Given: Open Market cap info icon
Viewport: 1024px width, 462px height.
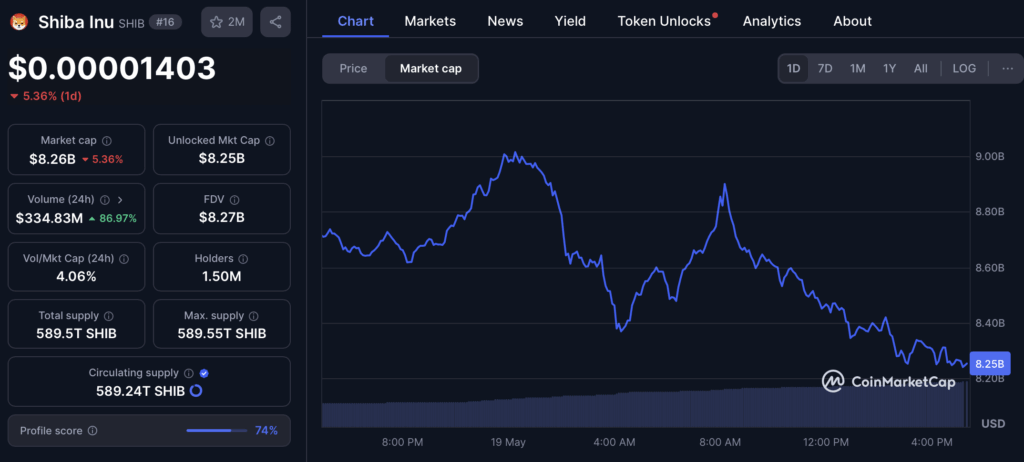Looking at the screenshot, I should 107,140.
